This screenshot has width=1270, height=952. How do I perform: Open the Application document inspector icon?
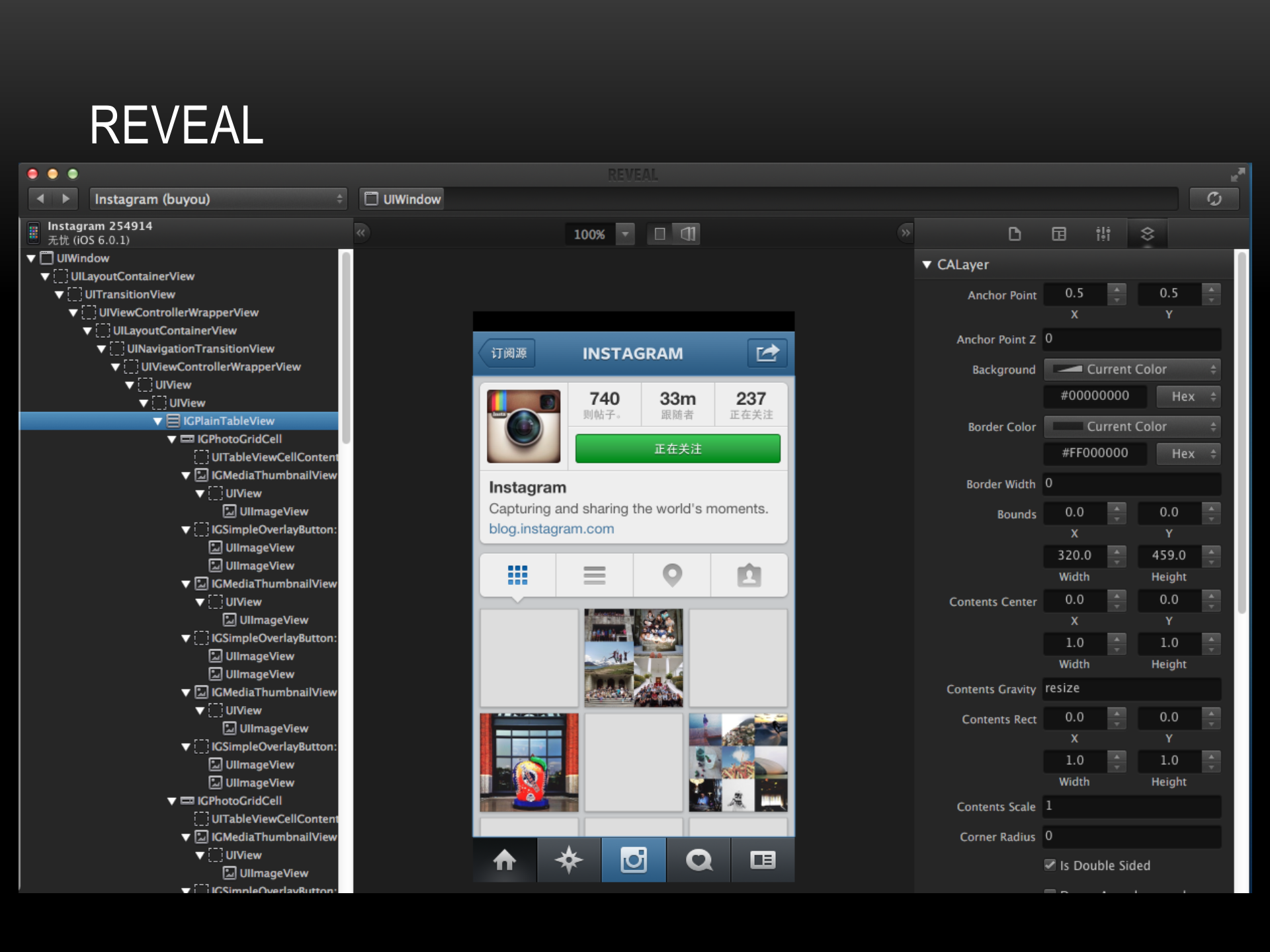(x=1014, y=233)
